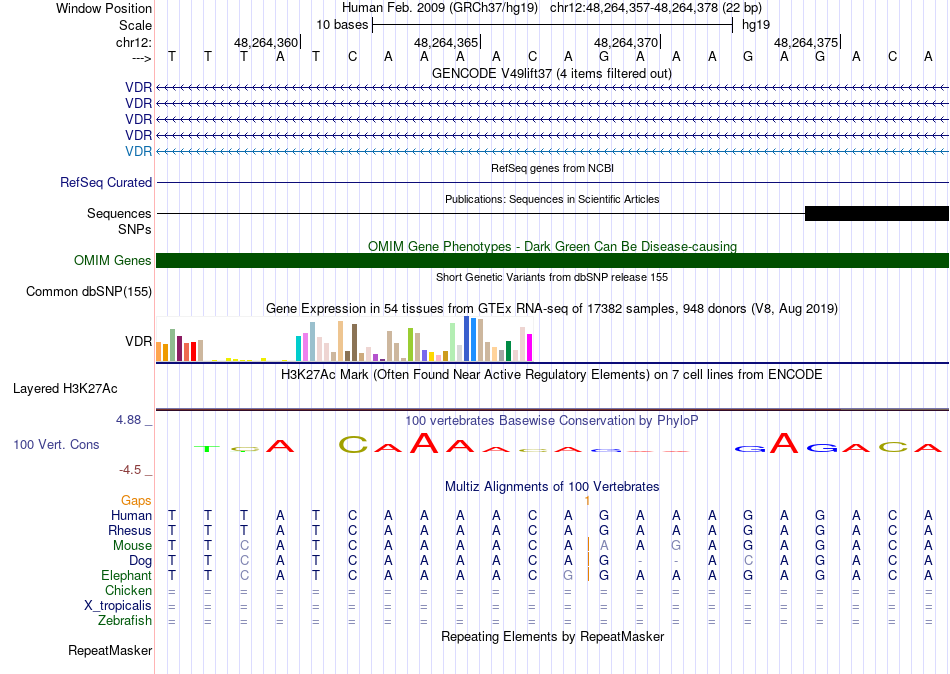Image resolution: width=950 pixels, height=674 pixels.
Task: Click the Chicken alignment row label
Action: click(x=128, y=590)
